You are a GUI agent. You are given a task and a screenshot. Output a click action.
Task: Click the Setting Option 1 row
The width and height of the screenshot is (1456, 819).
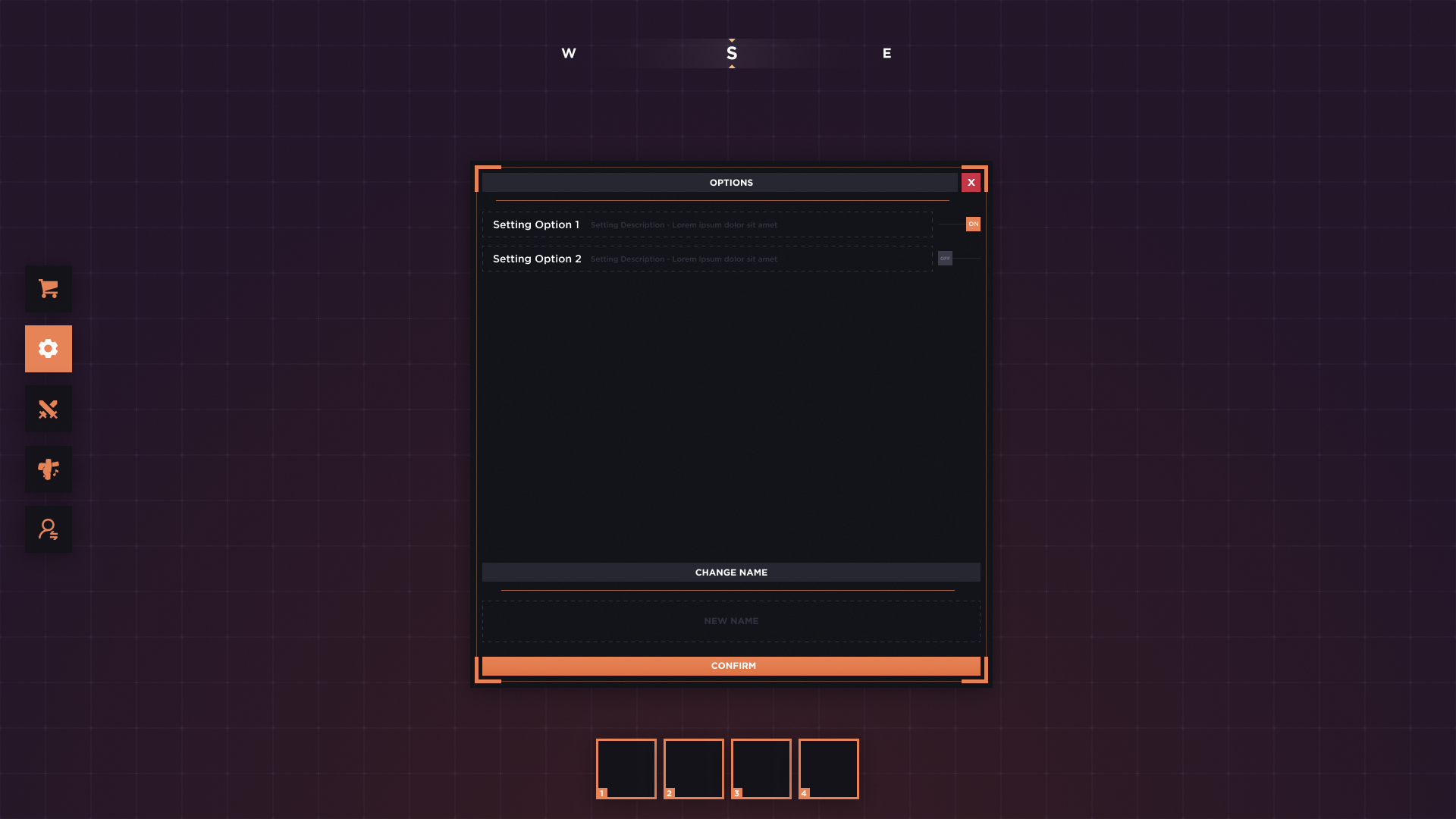(x=707, y=224)
